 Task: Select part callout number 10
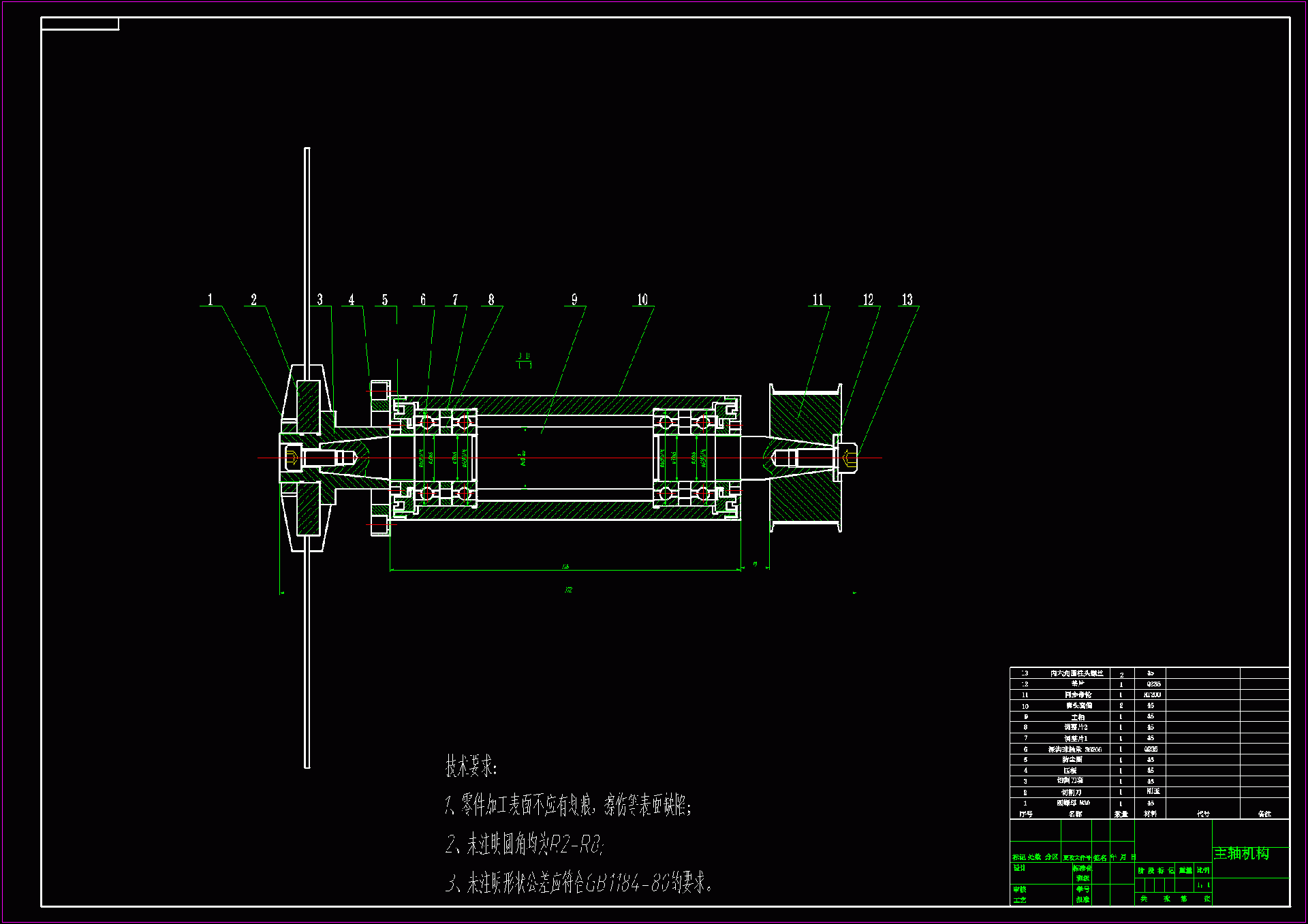(x=642, y=300)
